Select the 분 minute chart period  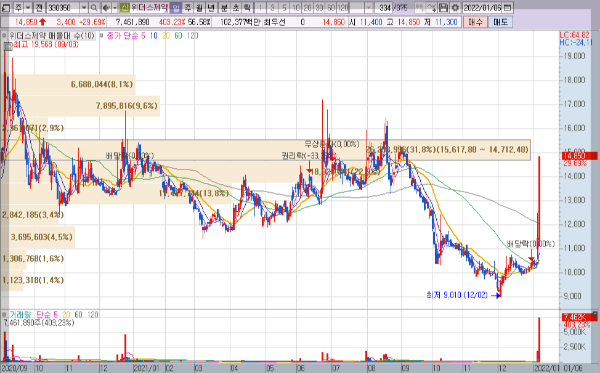(223, 7)
